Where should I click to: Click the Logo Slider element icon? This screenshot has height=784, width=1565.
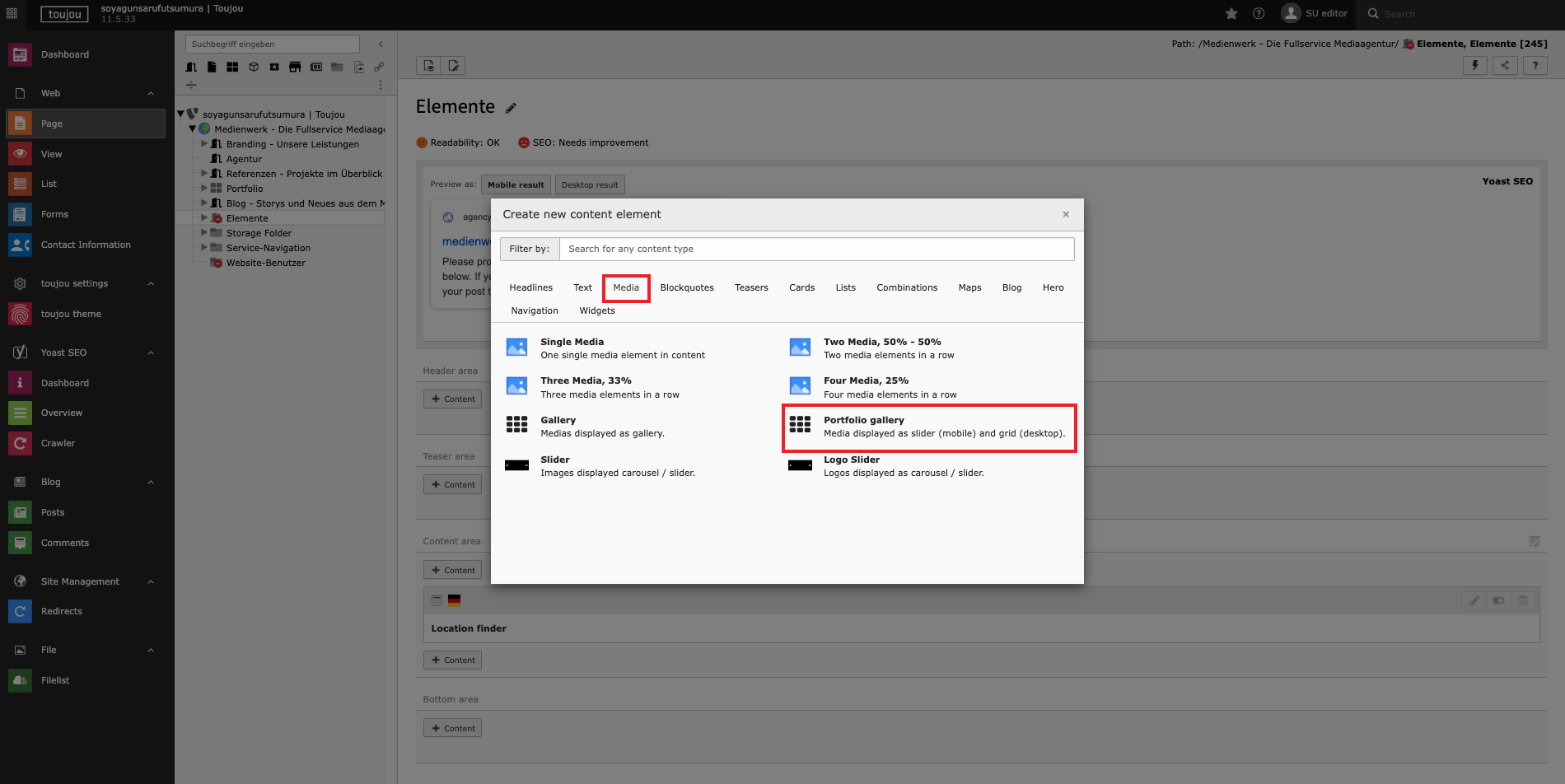[x=800, y=465]
